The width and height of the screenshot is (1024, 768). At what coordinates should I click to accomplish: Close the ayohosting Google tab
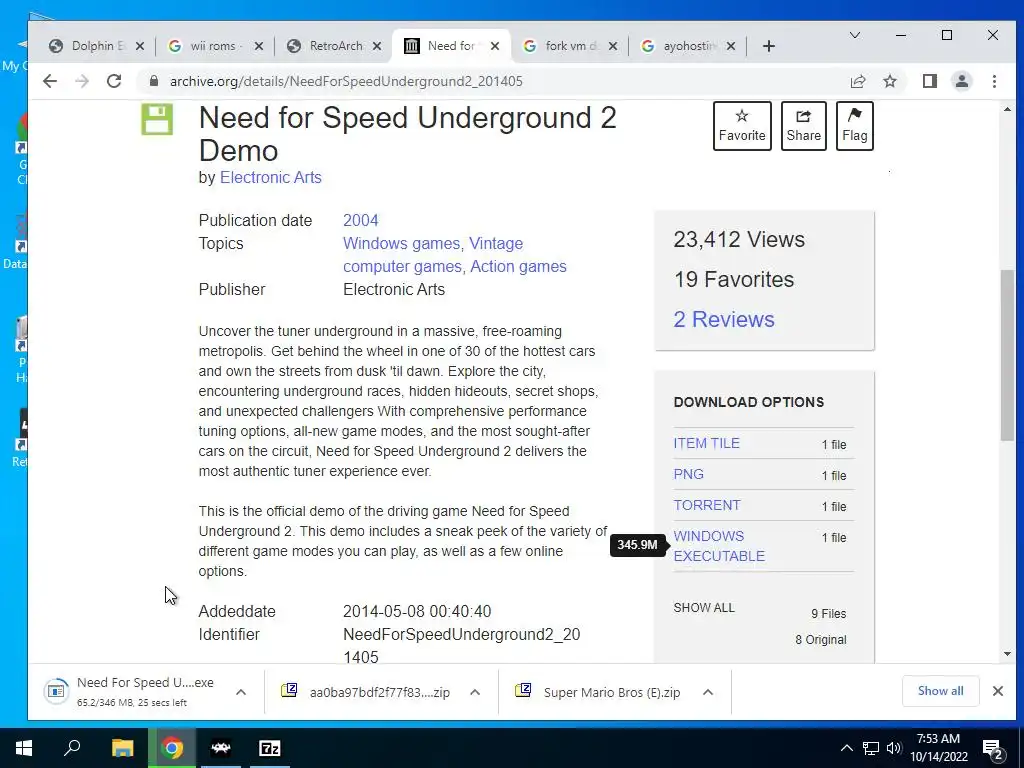(x=731, y=46)
